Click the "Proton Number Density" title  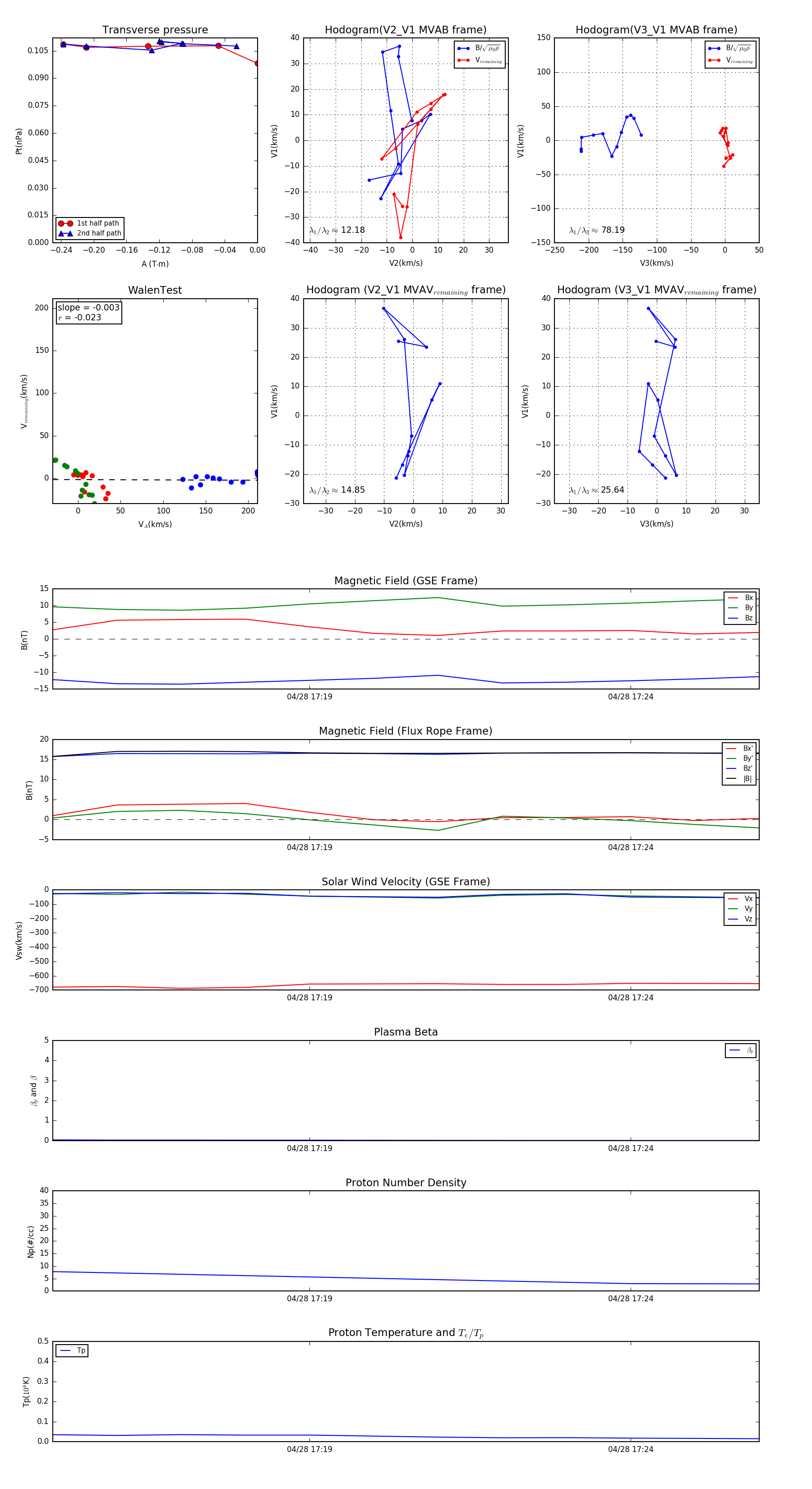[406, 1183]
